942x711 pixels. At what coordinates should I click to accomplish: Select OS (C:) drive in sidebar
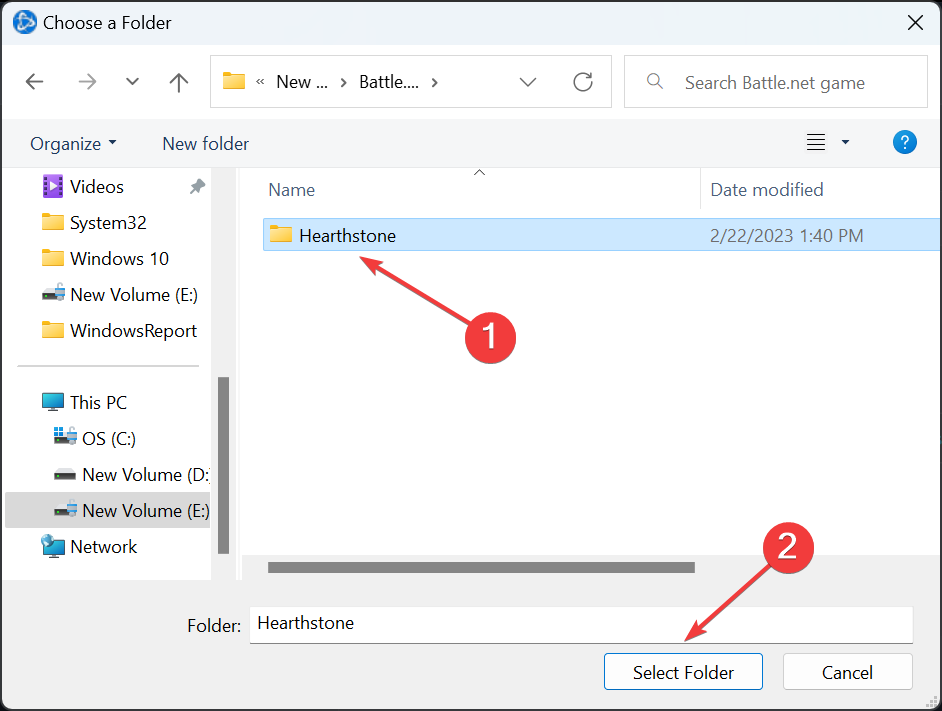click(x=108, y=438)
